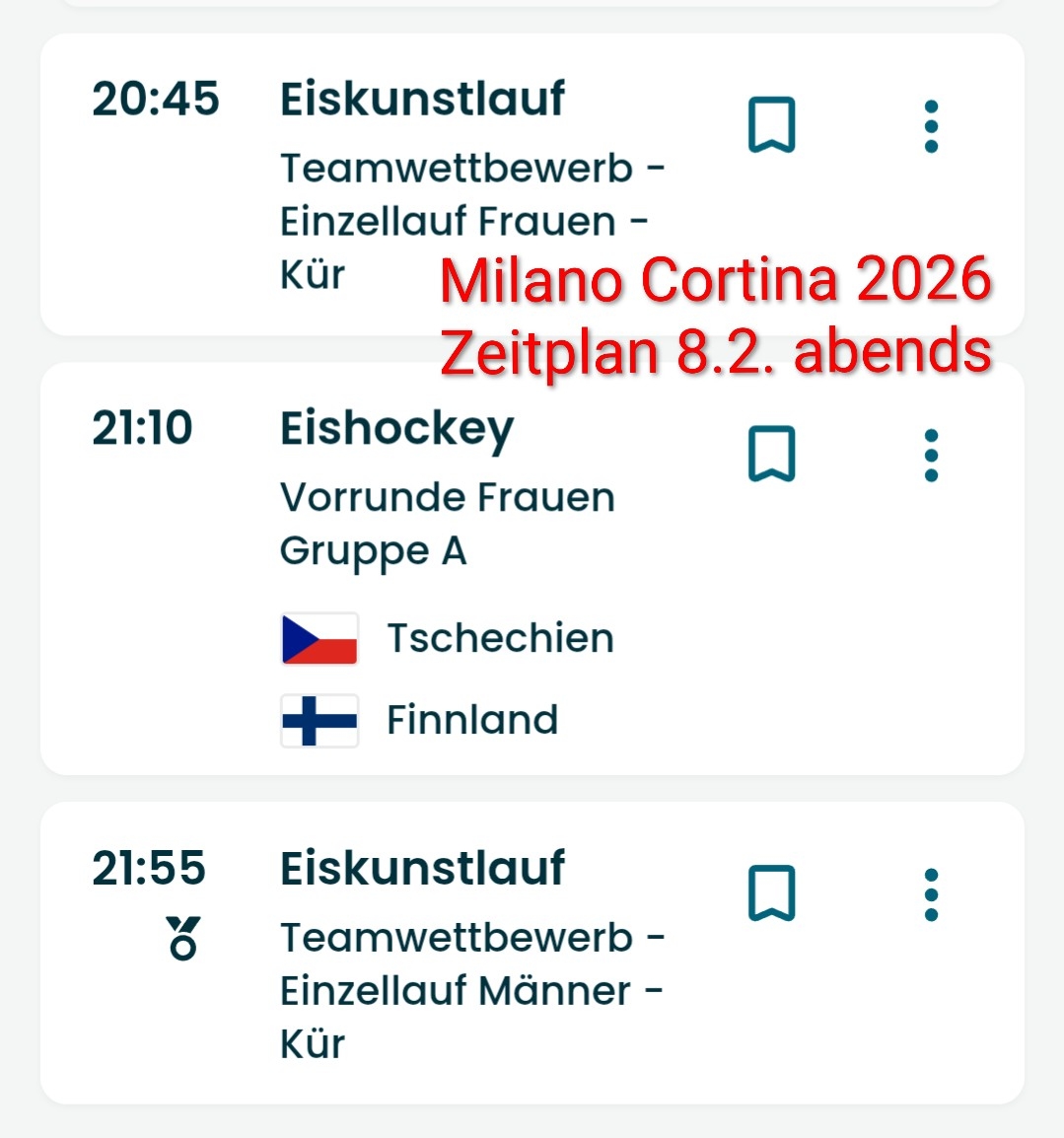Select the Tschechien team name
This screenshot has height=1138, width=1064.
pos(500,639)
